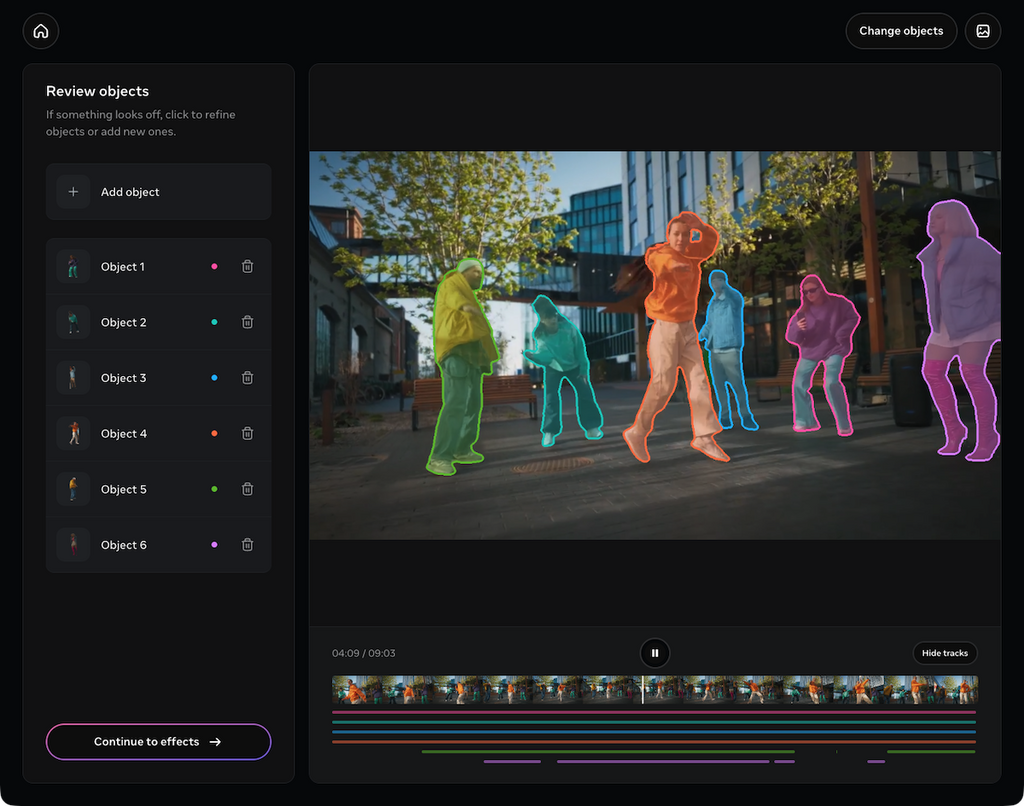Delete Object 4 with trash icon
The image size is (1024, 806).
247,434
